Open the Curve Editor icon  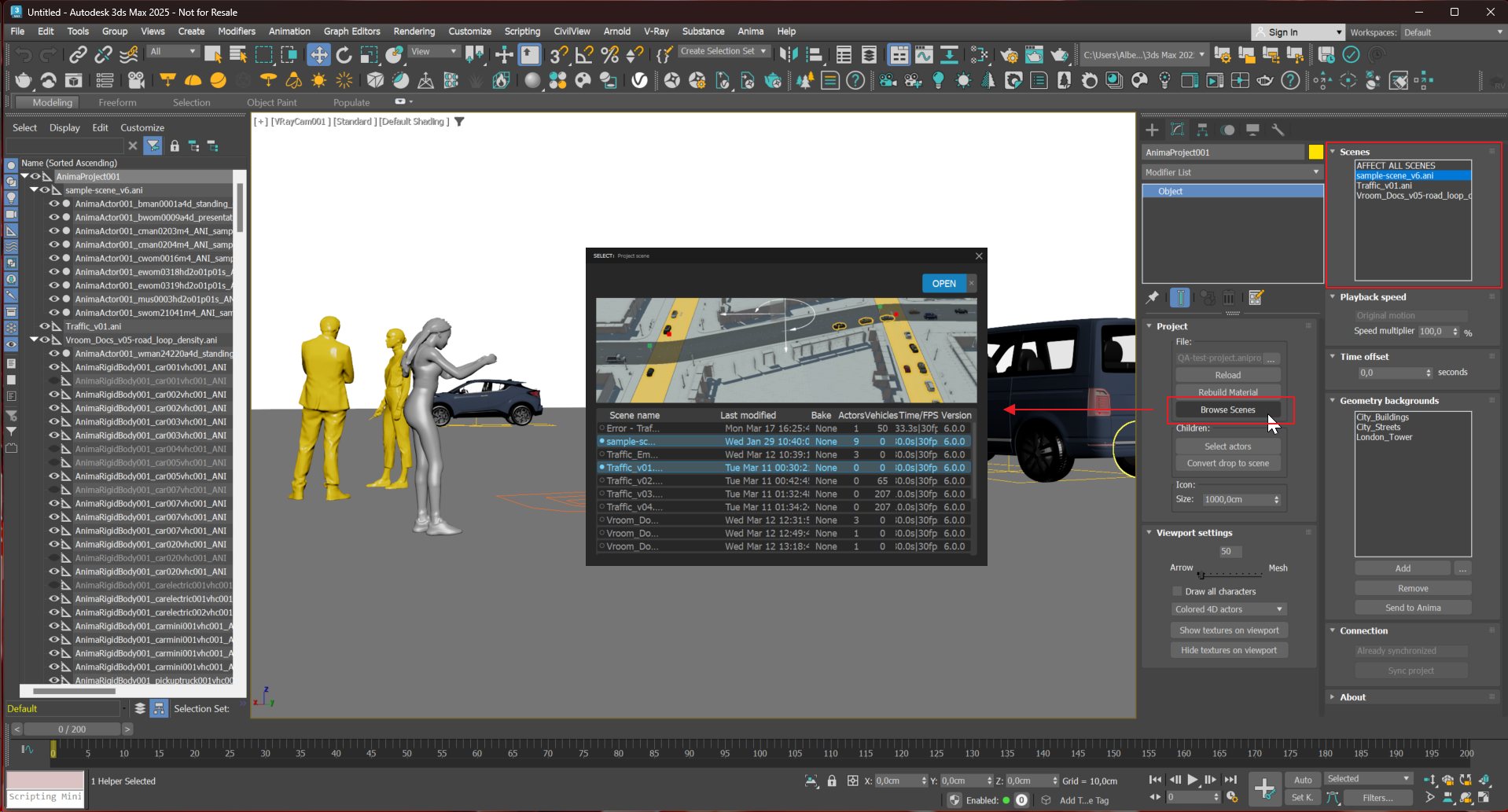[x=924, y=54]
